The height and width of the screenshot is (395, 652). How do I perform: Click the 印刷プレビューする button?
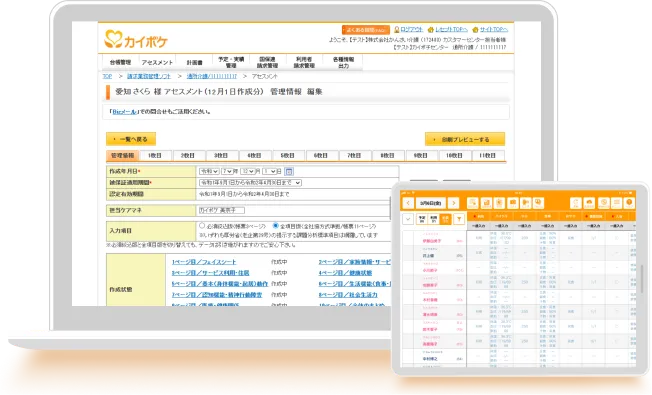(x=465, y=139)
